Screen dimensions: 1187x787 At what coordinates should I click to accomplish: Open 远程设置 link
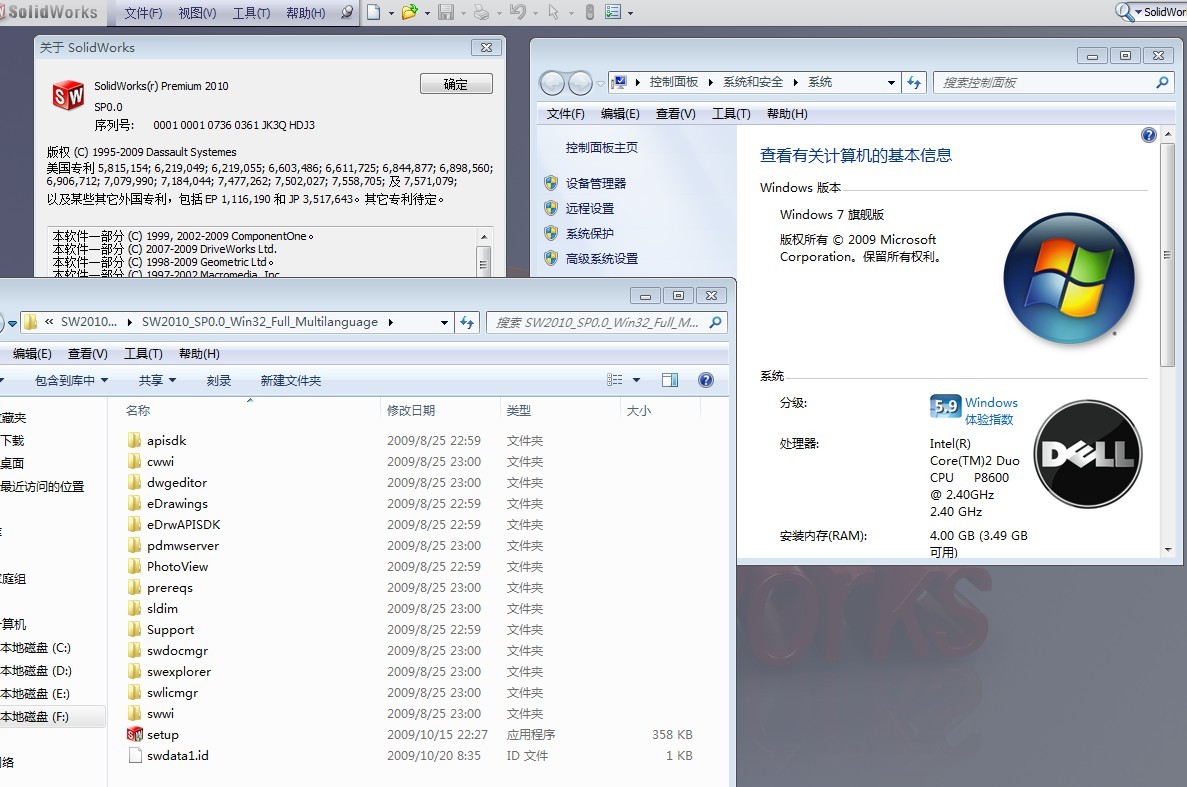coord(590,208)
